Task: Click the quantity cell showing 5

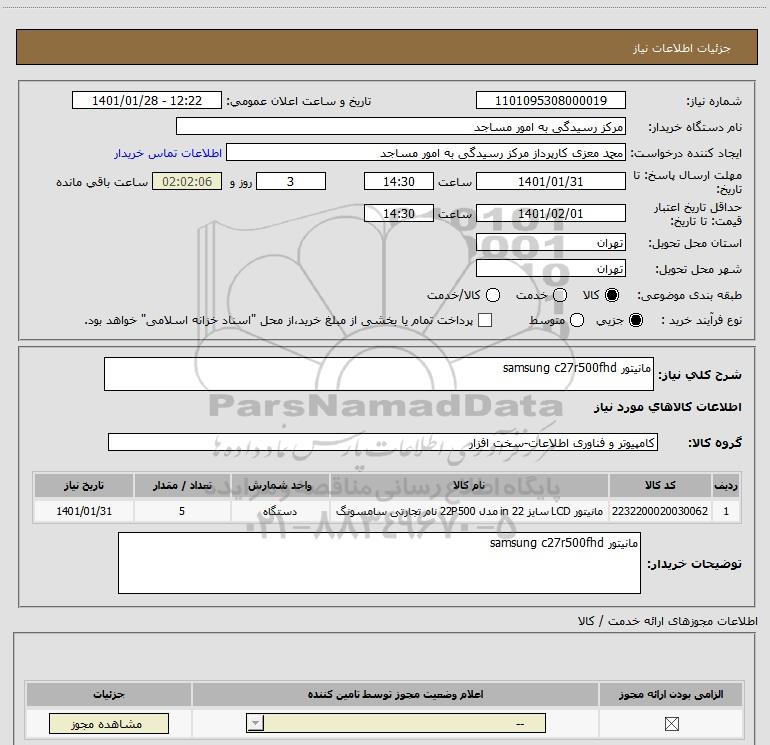Action: coord(182,511)
